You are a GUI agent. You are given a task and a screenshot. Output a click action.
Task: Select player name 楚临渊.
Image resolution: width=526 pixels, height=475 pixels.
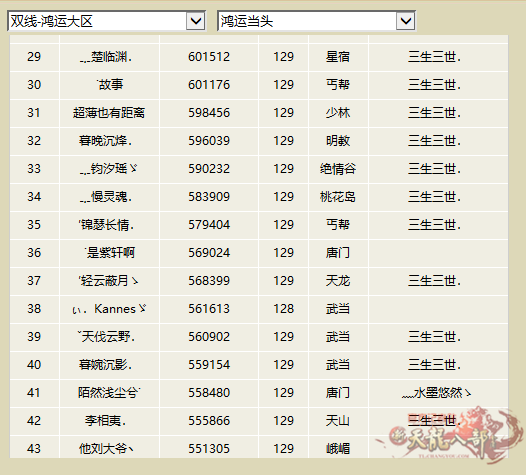(106, 57)
